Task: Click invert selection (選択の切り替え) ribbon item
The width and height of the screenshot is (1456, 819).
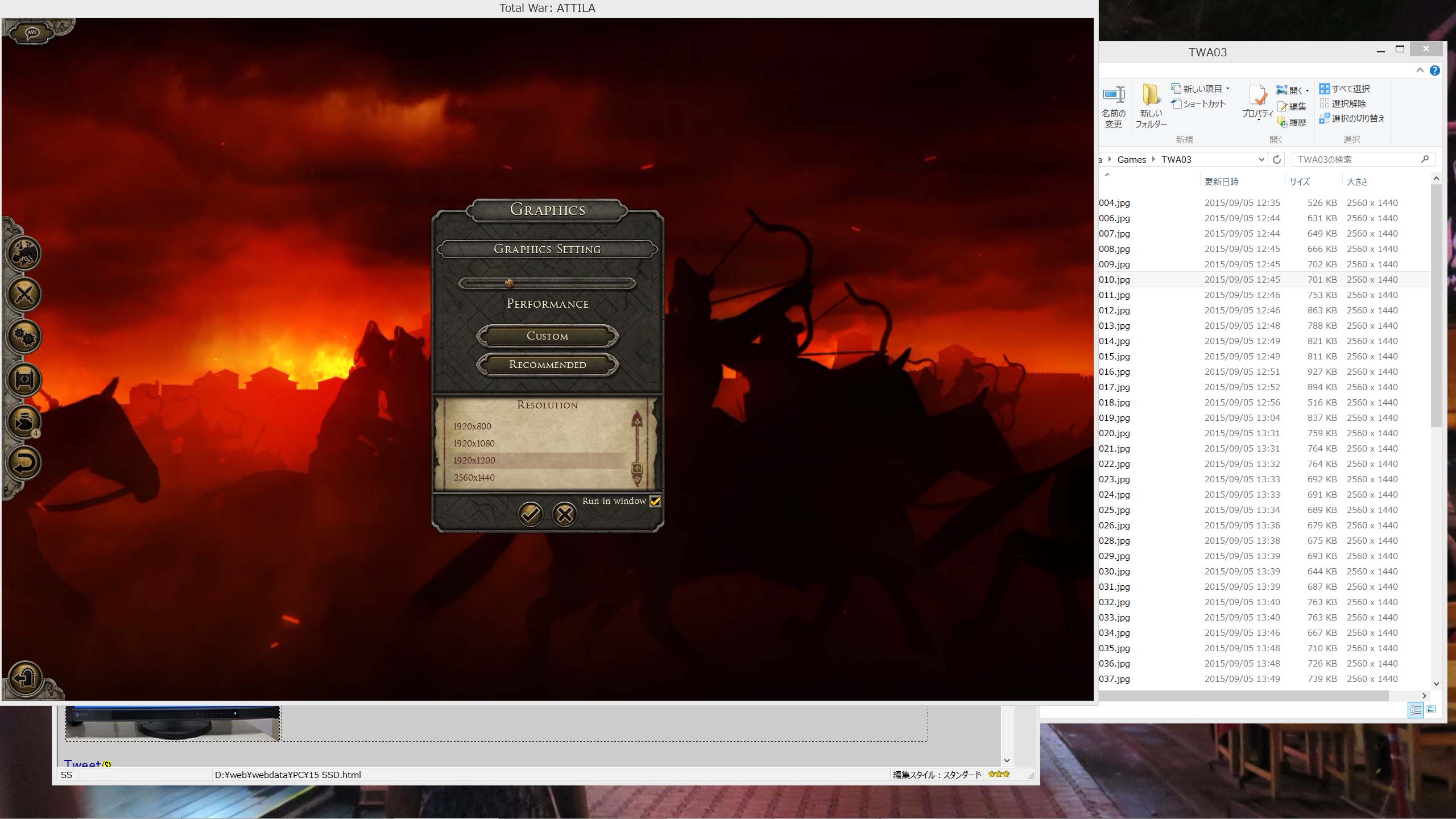Action: point(1352,118)
